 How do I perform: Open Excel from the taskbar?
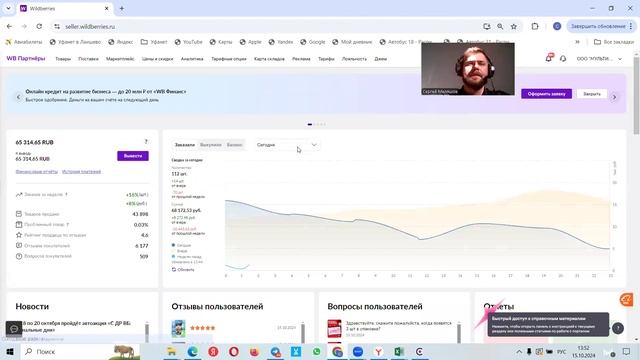tap(399, 351)
